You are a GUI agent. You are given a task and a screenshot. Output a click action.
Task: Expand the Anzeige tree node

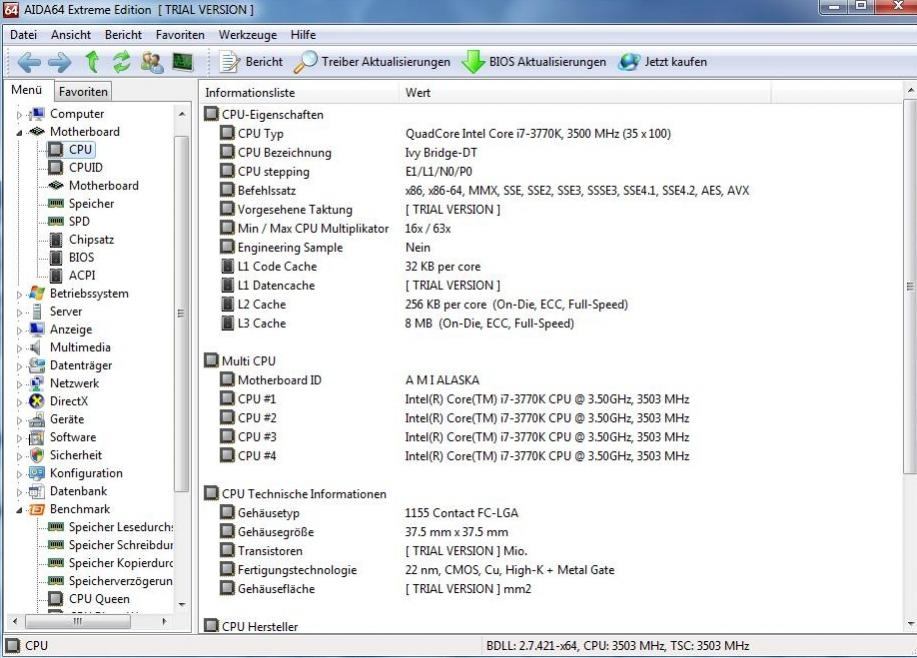pyautogui.click(x=19, y=330)
